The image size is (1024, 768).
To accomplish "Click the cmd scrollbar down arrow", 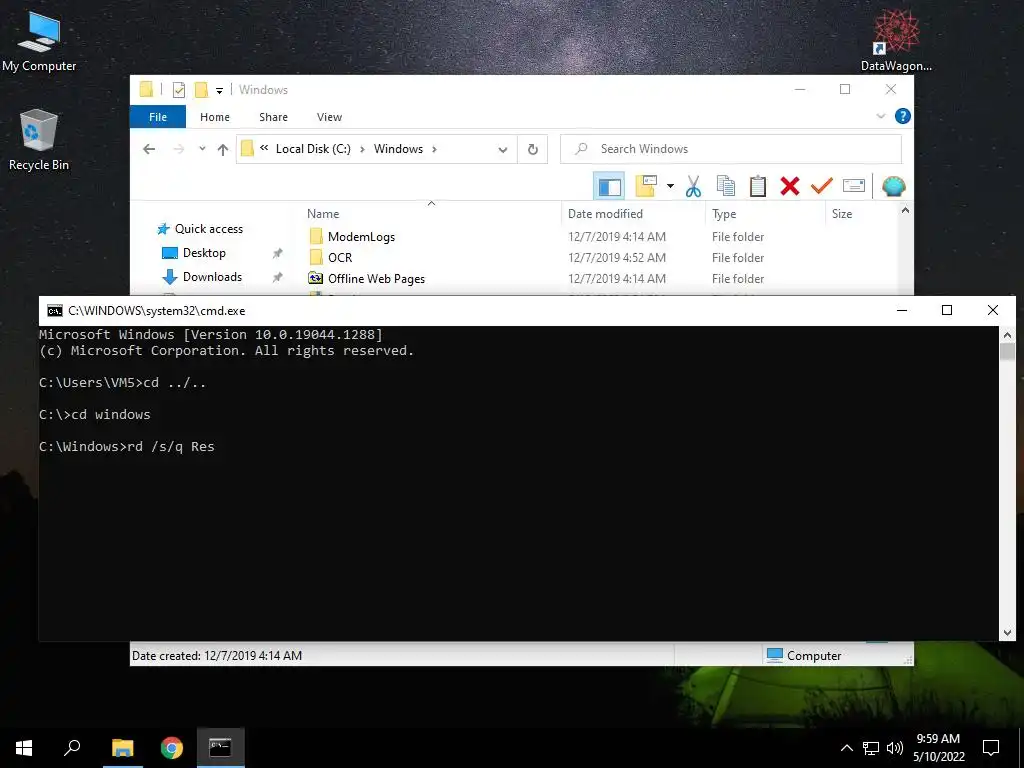I will (x=1007, y=632).
